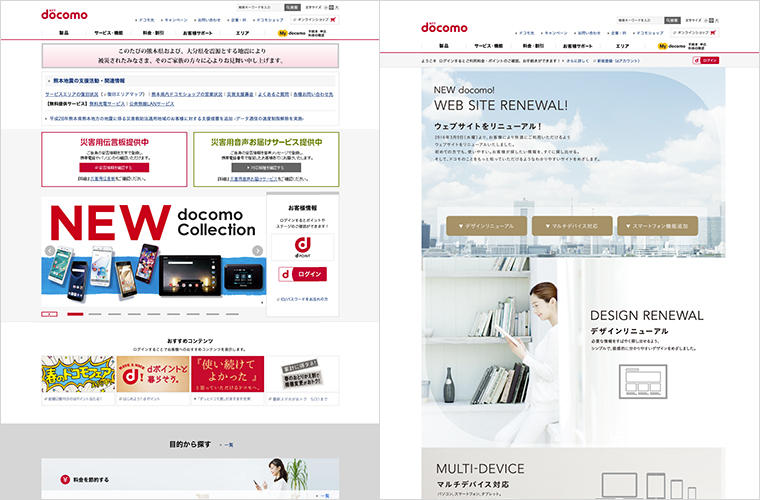The width and height of the screenshot is (760, 500).
Task: Pause the carousel using the red outlined indicator control
Action: pos(49,314)
